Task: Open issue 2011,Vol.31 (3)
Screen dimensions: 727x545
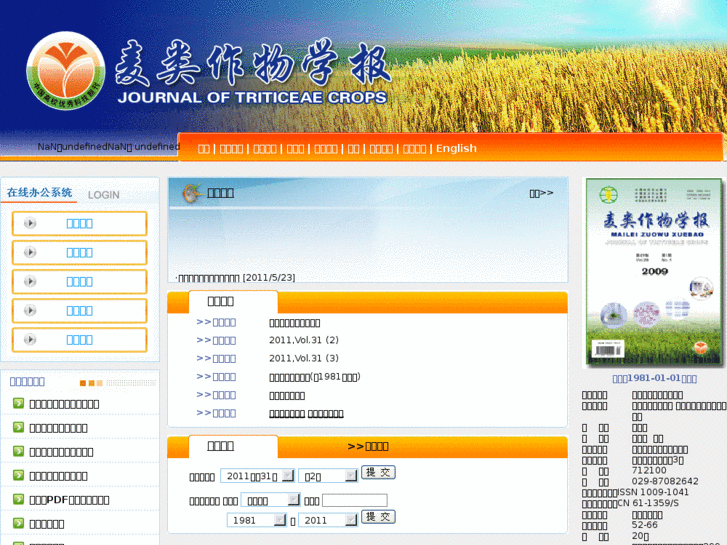Action: coord(304,358)
